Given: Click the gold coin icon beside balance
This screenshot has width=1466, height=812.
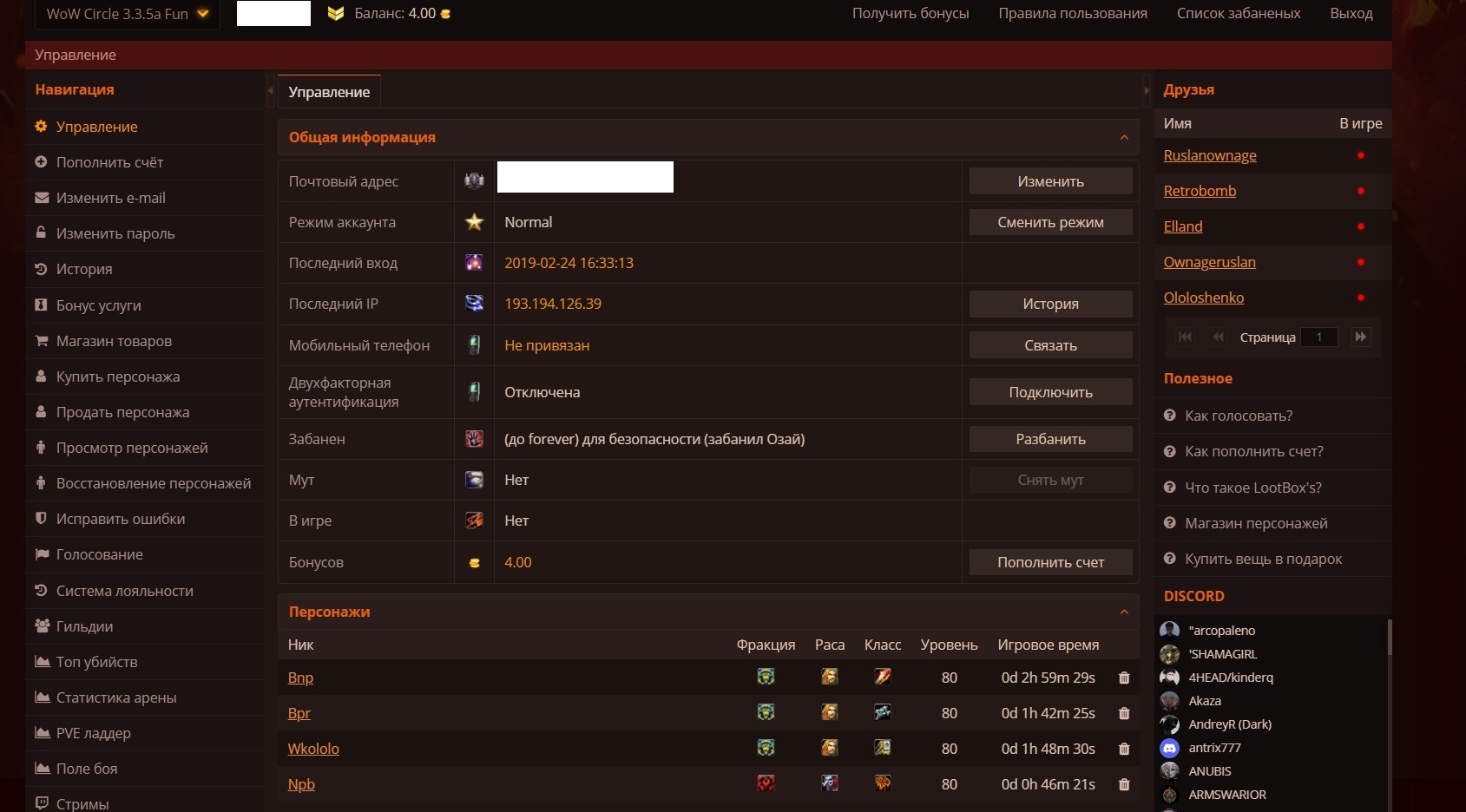Looking at the screenshot, I should [446, 14].
